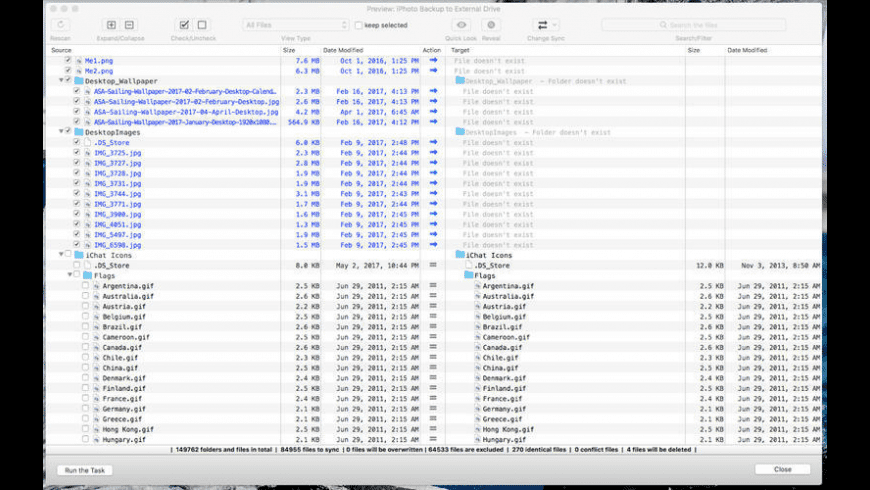Collapse the Desktop_Wallpaper folder
The height and width of the screenshot is (490, 870).
click(x=60, y=81)
